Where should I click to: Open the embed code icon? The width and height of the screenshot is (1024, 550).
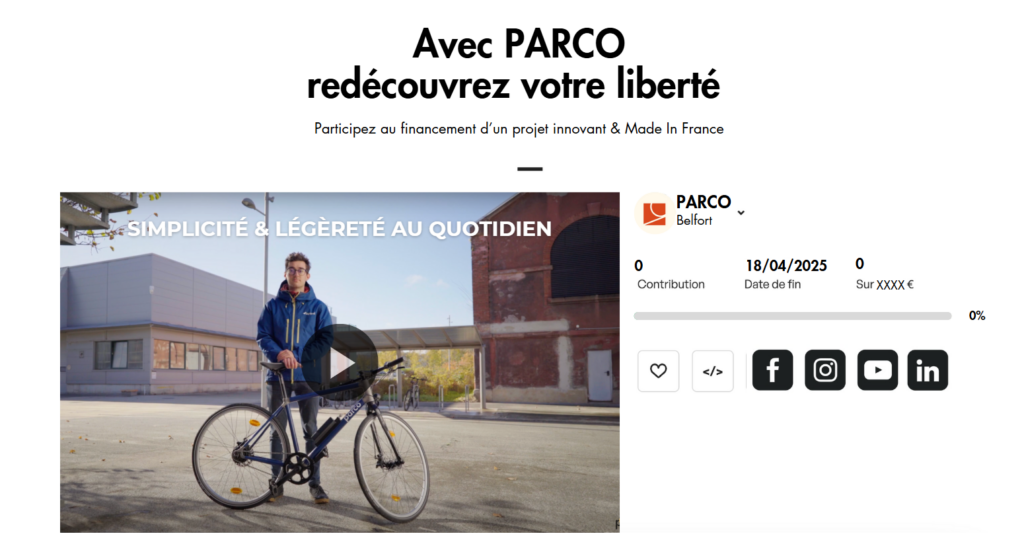click(x=712, y=371)
